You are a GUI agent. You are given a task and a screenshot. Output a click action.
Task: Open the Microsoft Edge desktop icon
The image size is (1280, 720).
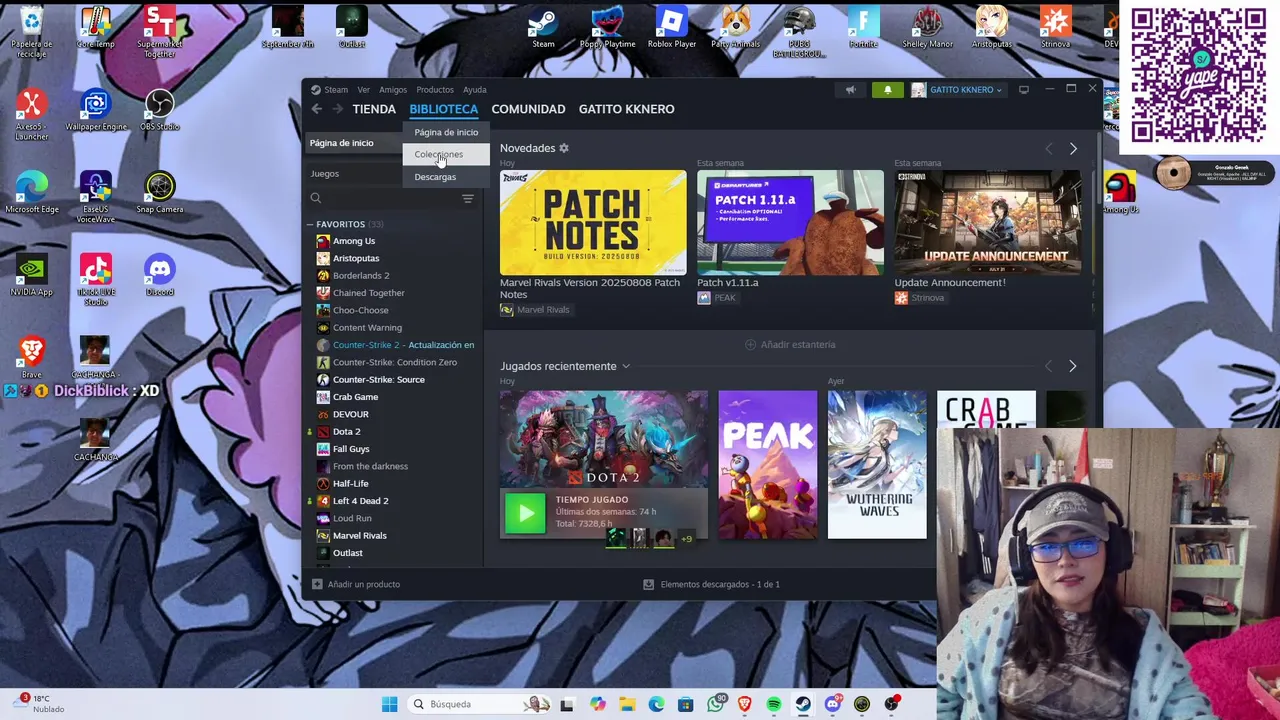point(31,192)
